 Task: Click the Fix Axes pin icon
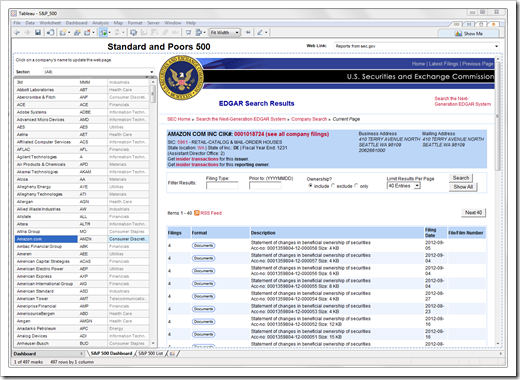pos(248,32)
